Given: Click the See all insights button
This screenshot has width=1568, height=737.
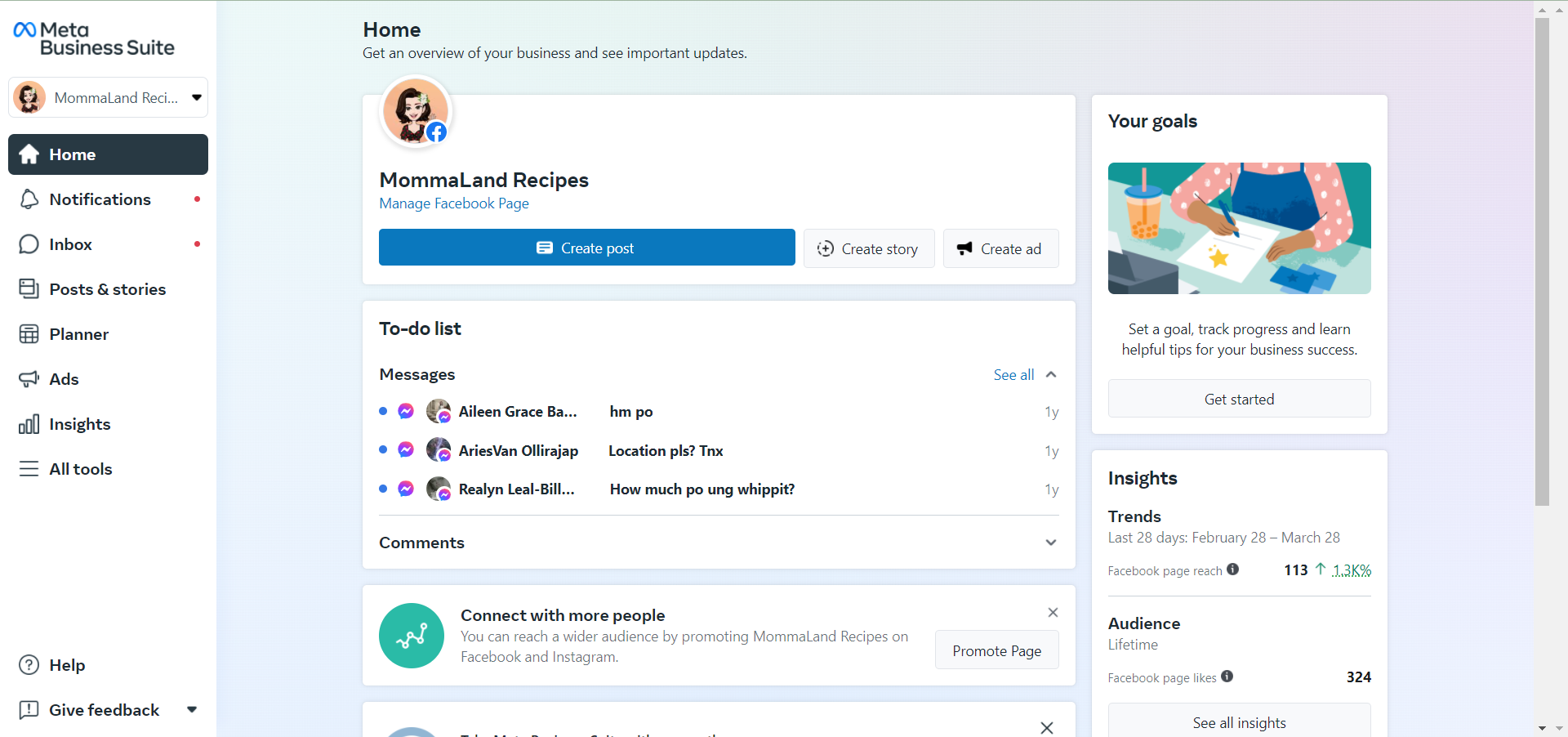Looking at the screenshot, I should coord(1239,721).
